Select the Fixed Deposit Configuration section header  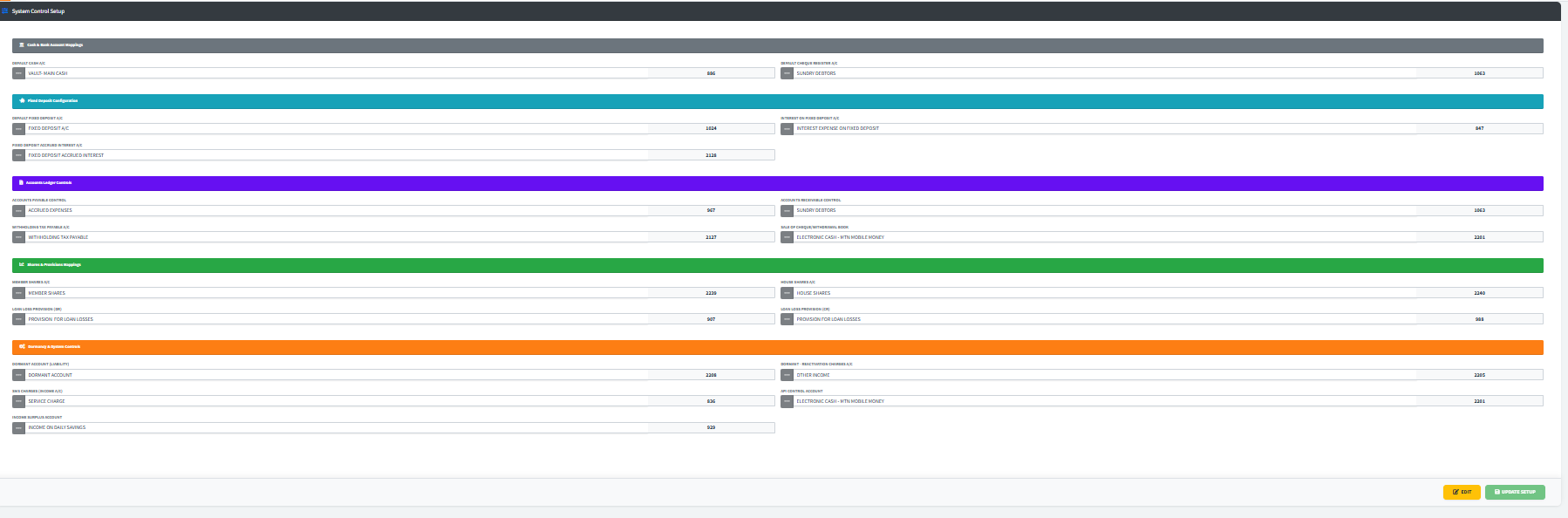click(x=52, y=101)
